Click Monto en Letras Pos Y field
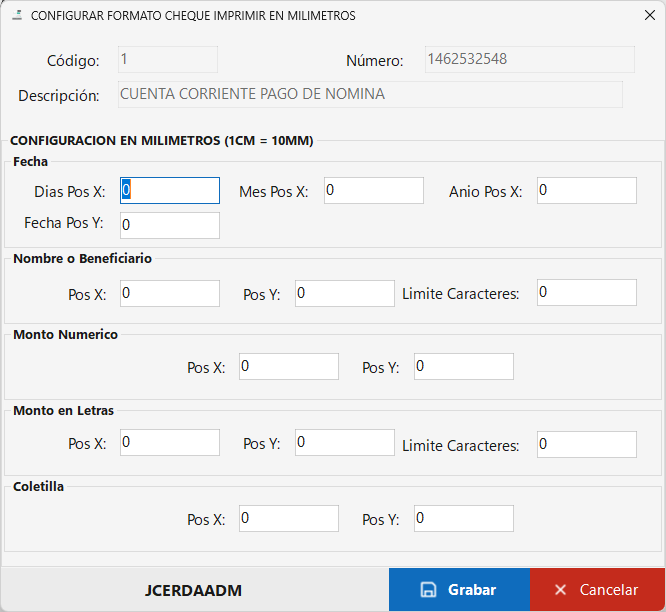Image resolution: width=666 pixels, height=612 pixels. point(345,442)
